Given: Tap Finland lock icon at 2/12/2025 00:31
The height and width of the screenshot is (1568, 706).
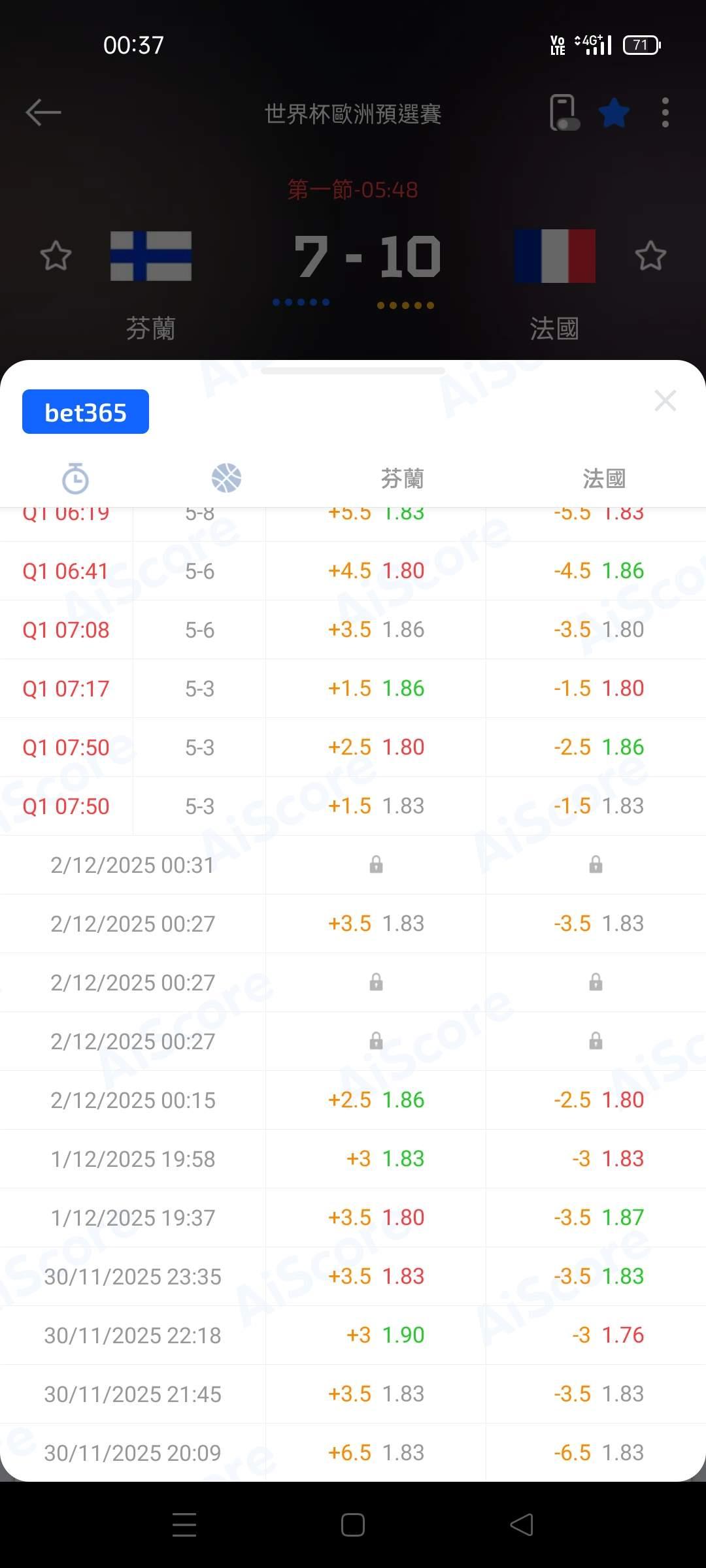Looking at the screenshot, I should click(x=376, y=865).
